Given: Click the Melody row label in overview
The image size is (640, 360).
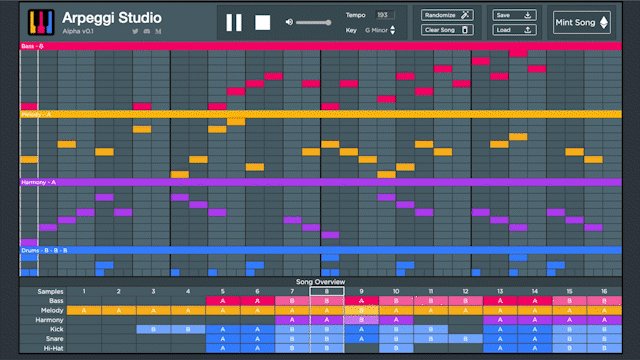Looking at the screenshot, I should [x=52, y=311].
